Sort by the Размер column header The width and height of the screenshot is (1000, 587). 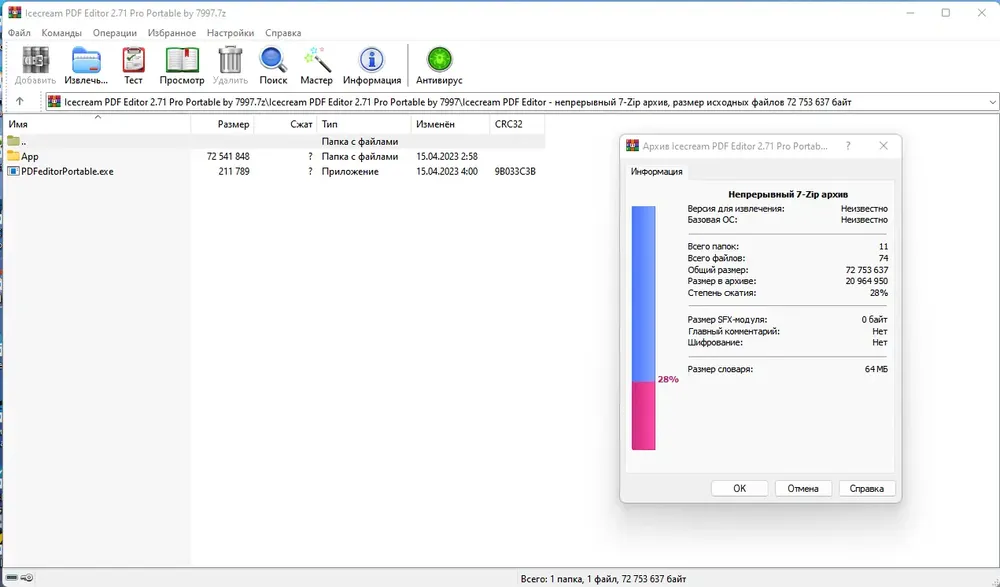[x=223, y=124]
